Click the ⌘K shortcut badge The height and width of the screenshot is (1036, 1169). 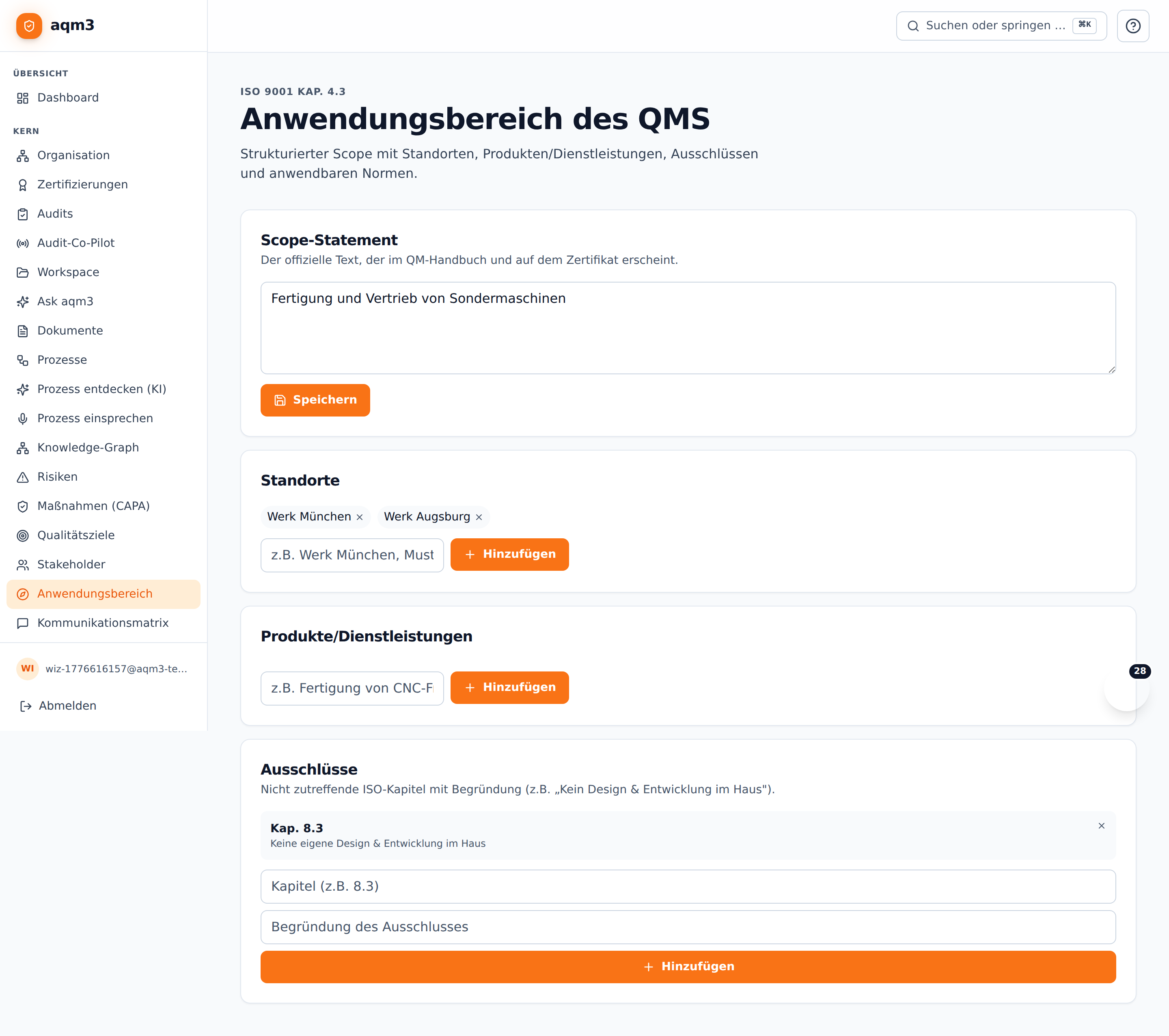coord(1084,25)
